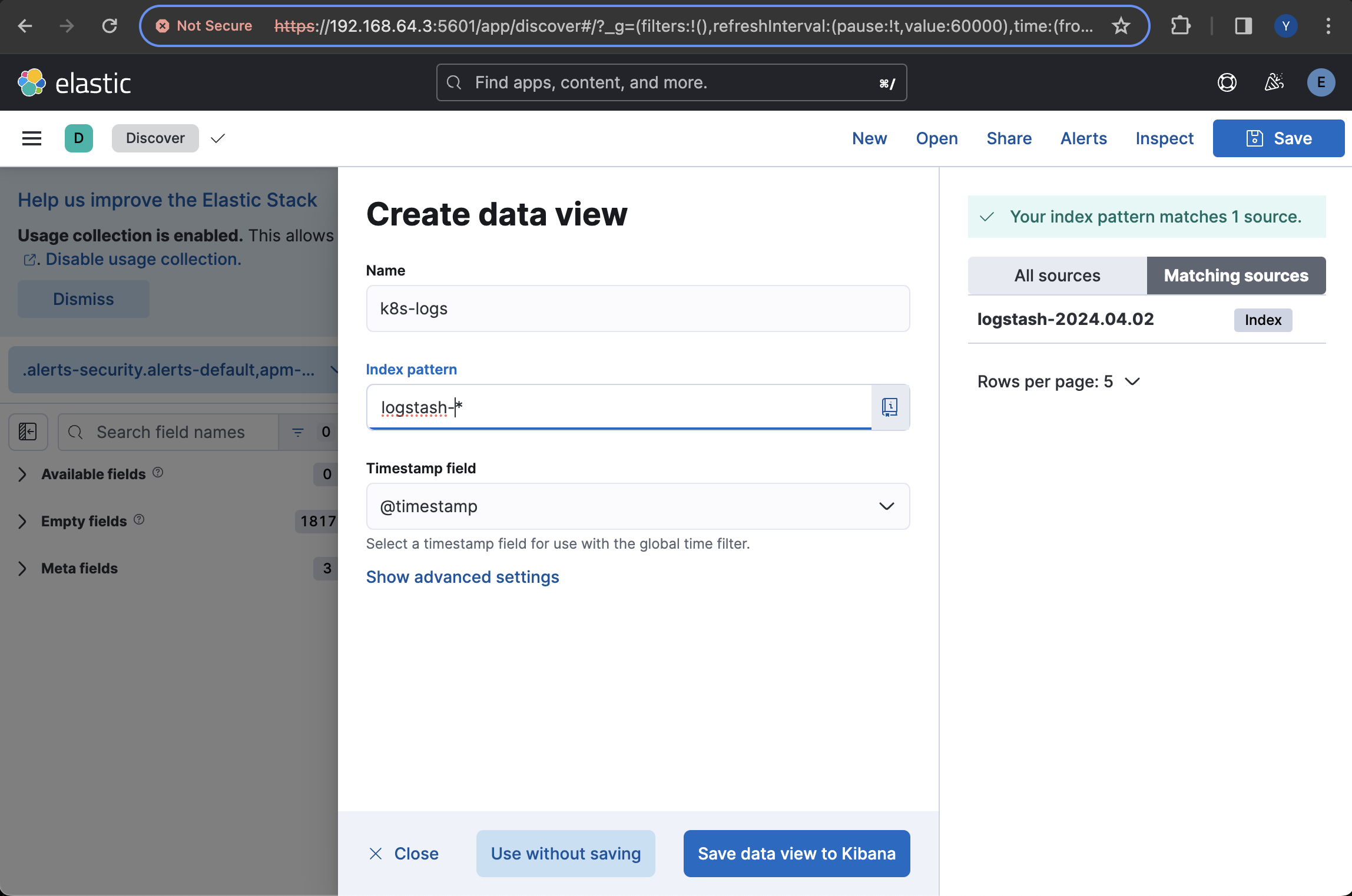Click Inspect in the top menu
Viewport: 1352px width, 896px height.
pos(1165,138)
